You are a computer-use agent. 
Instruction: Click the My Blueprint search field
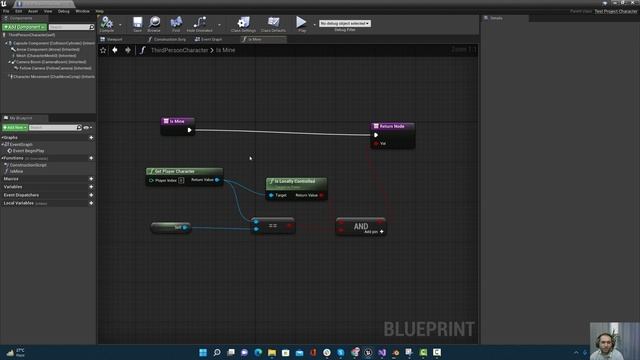click(55, 127)
